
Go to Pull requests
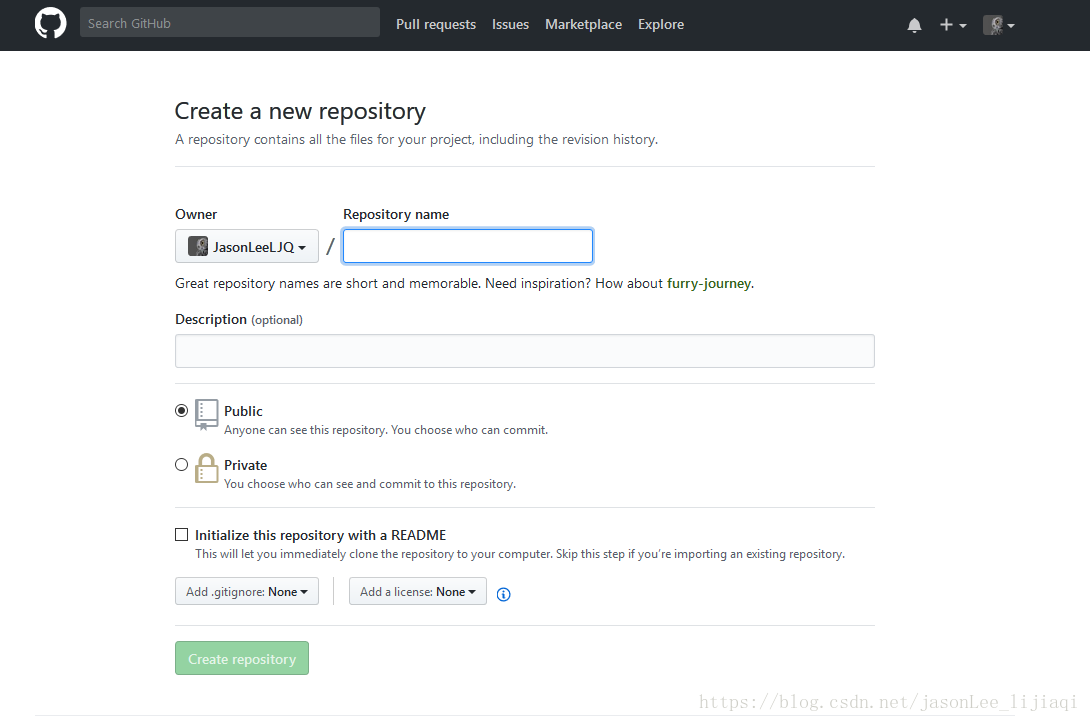436,24
